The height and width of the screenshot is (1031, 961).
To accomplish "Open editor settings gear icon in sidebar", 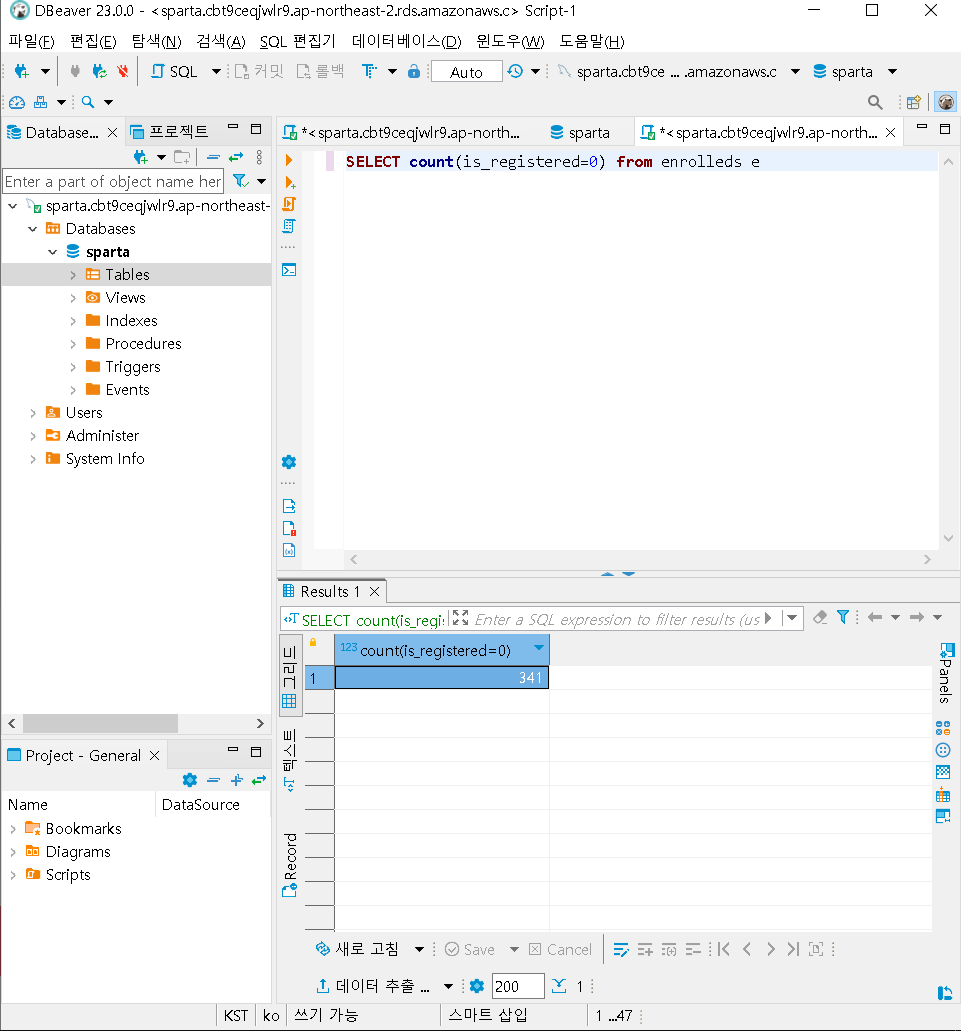I will pos(289,462).
